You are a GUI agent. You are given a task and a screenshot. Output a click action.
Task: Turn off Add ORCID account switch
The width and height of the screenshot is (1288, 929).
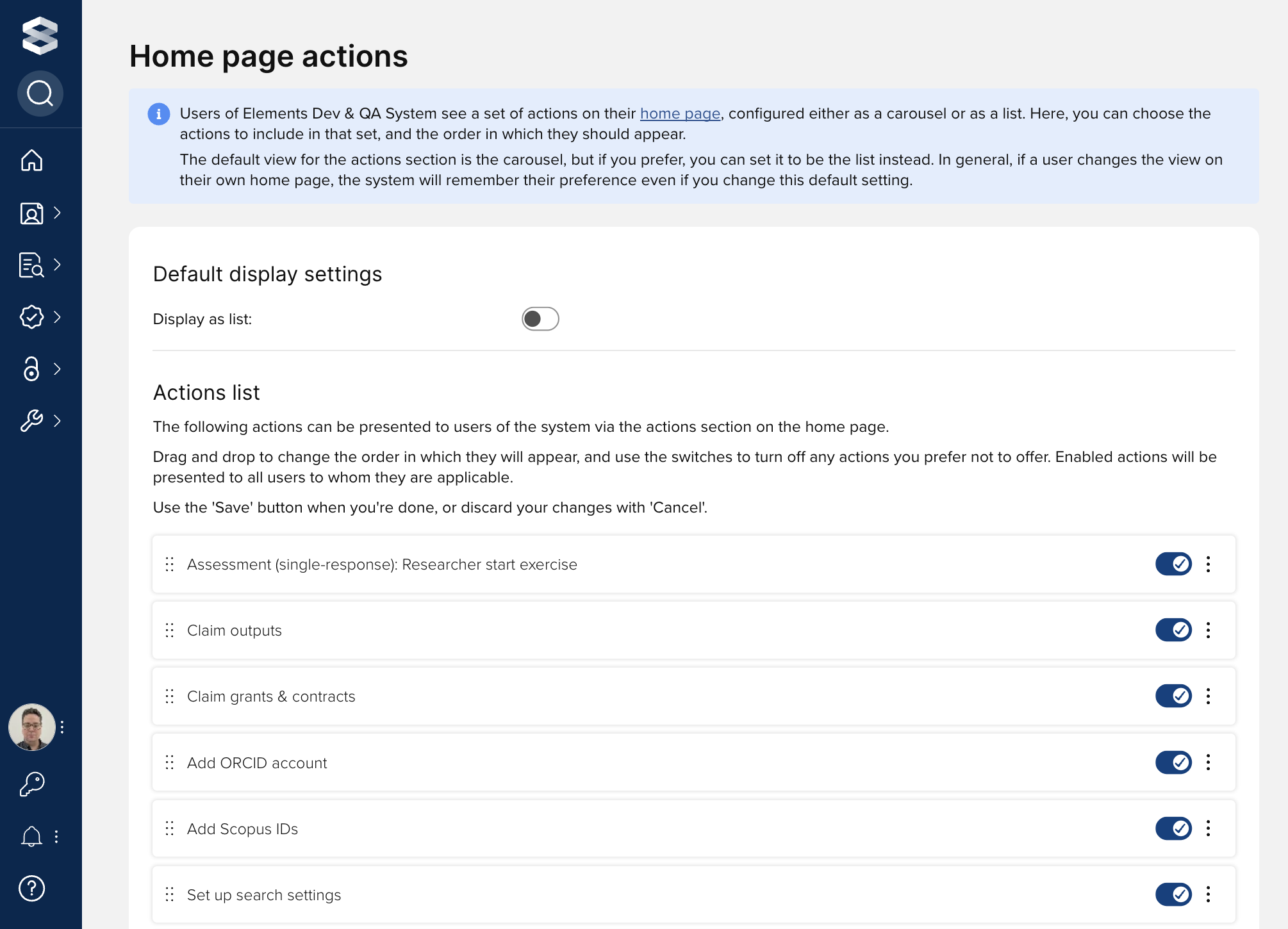click(1173, 762)
